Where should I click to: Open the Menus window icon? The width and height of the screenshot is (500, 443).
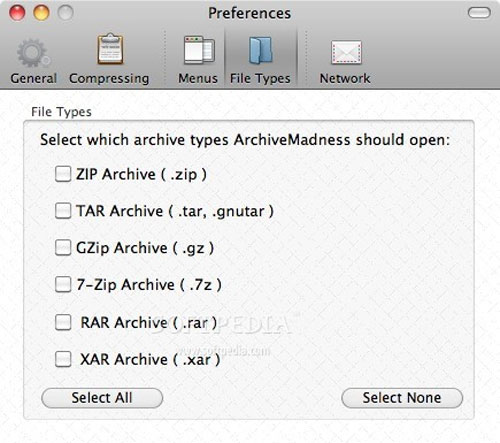pos(199,50)
